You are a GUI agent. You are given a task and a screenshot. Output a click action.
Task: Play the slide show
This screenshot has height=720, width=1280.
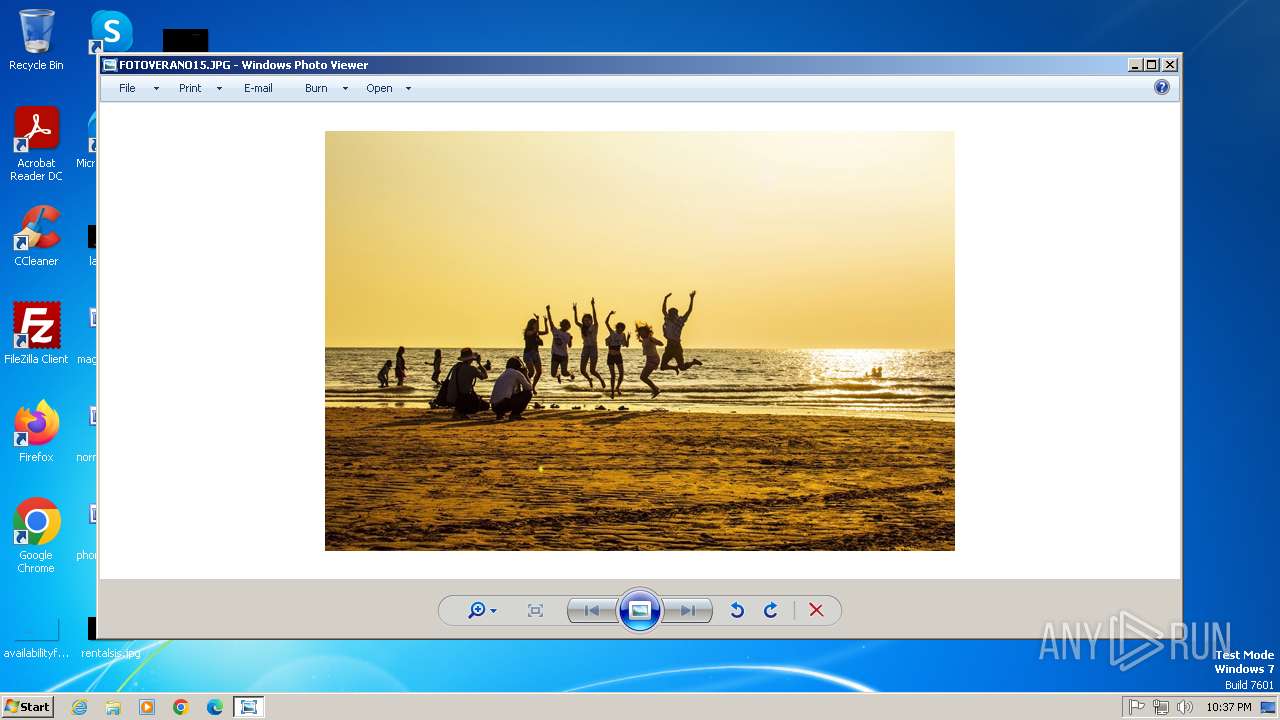pos(640,610)
